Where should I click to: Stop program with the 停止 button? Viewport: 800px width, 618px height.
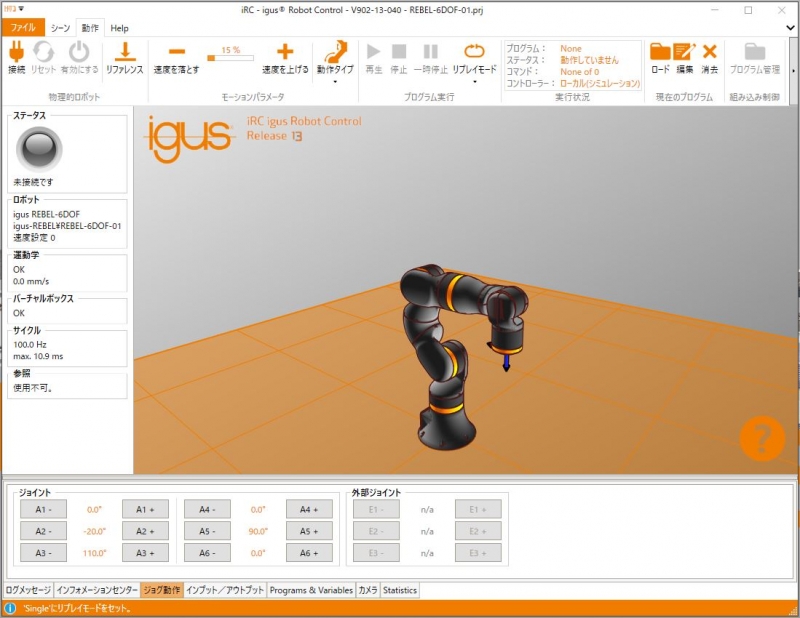(399, 52)
